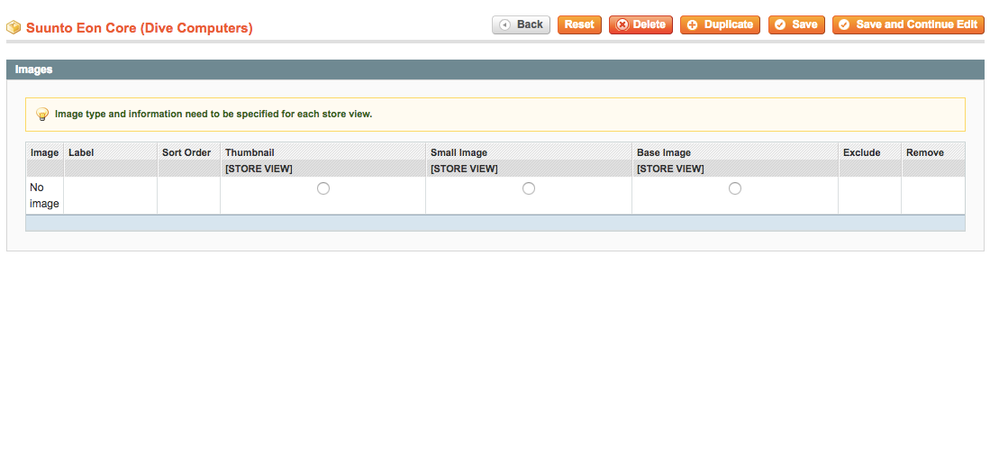The width and height of the screenshot is (999, 475).
Task: Click the blue footer row of the table
Action: [495, 223]
